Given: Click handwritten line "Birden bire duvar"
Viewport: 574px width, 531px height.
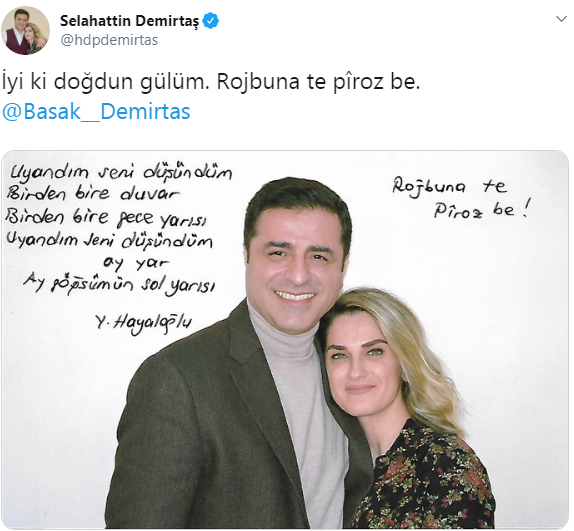Looking at the screenshot, I should 93,194.
